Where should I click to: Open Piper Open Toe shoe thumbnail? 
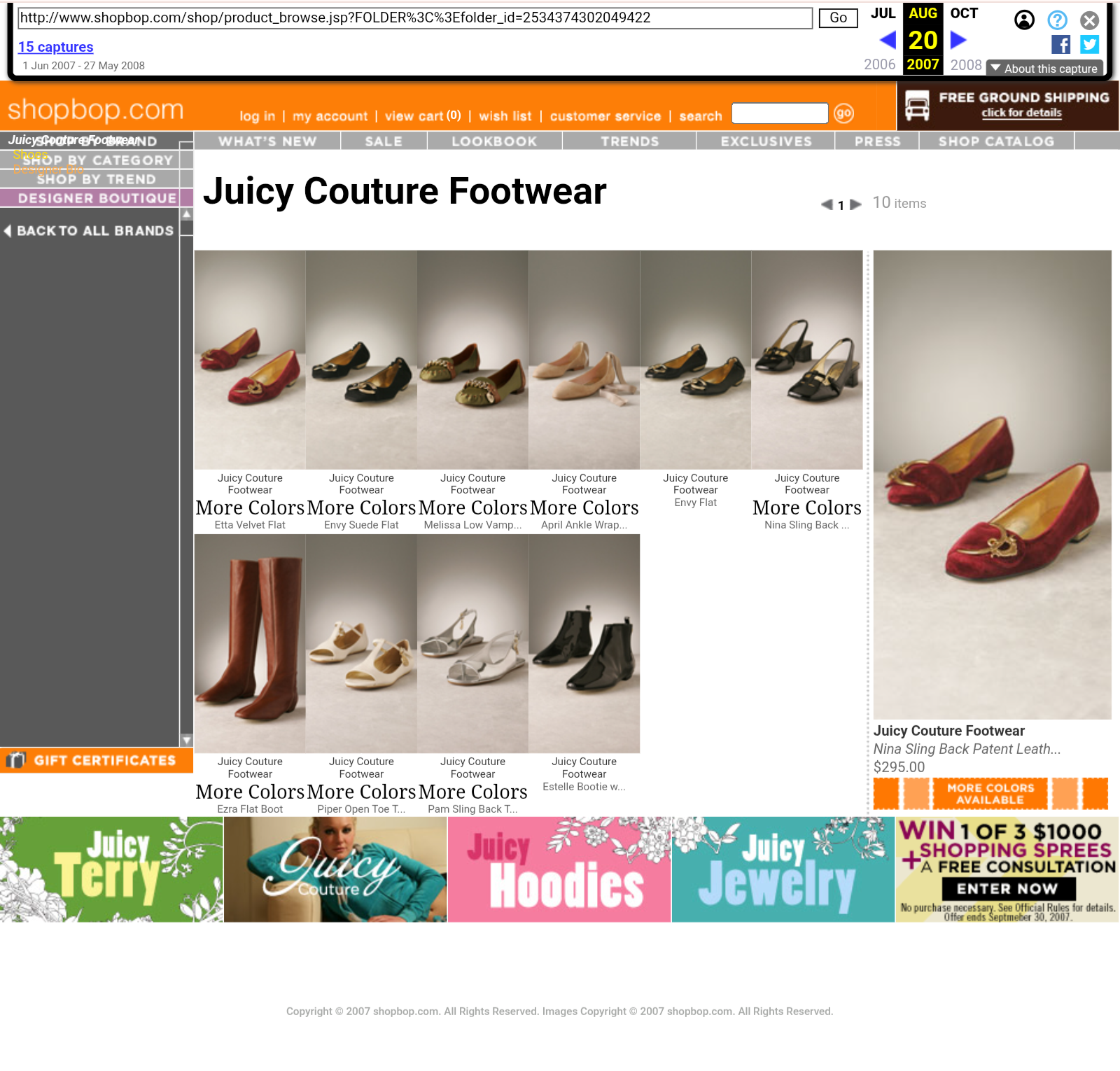click(361, 644)
